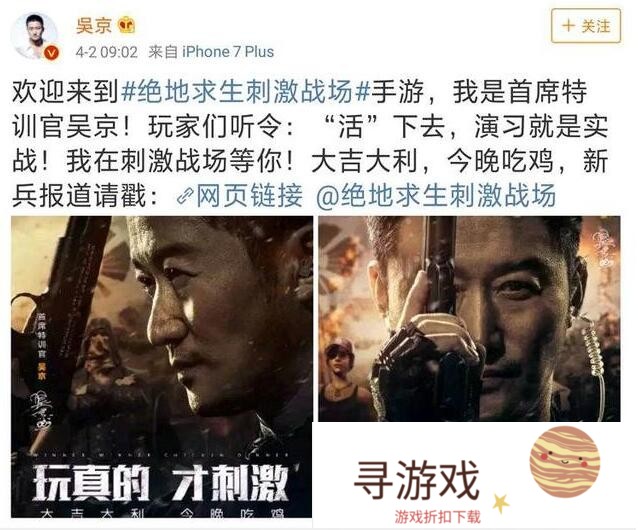
Task: Click the orange verified V badge
Action: (52, 53)
